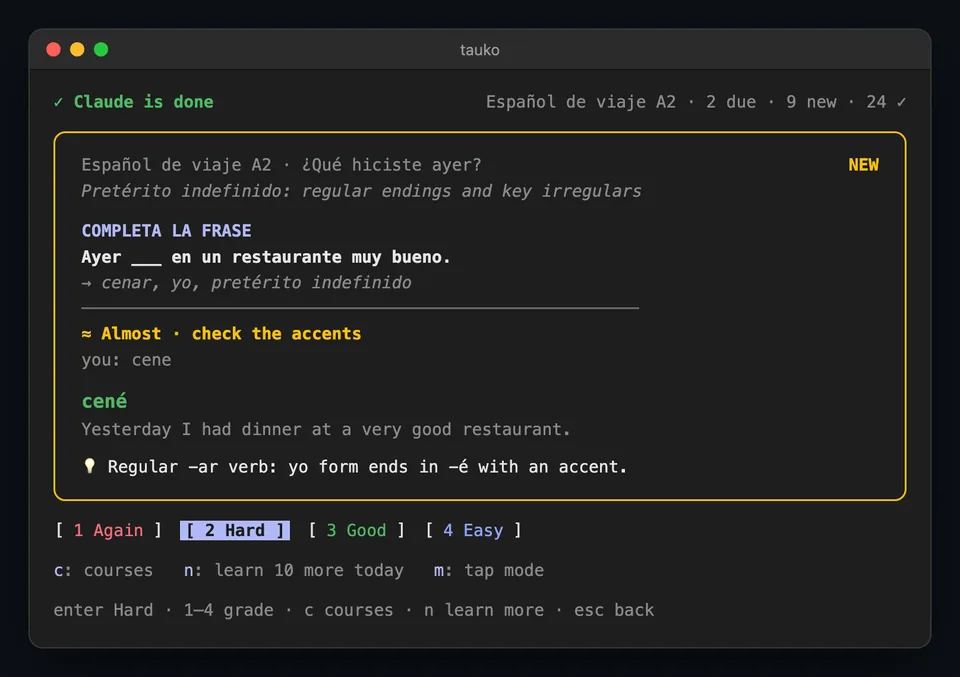Click the green checkmark beside Claude is done
960x677 pixels.
58,102
